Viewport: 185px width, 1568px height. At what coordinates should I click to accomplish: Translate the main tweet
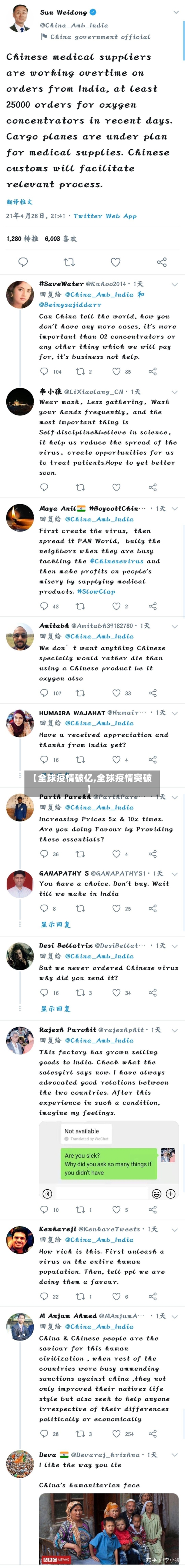[x=20, y=202]
